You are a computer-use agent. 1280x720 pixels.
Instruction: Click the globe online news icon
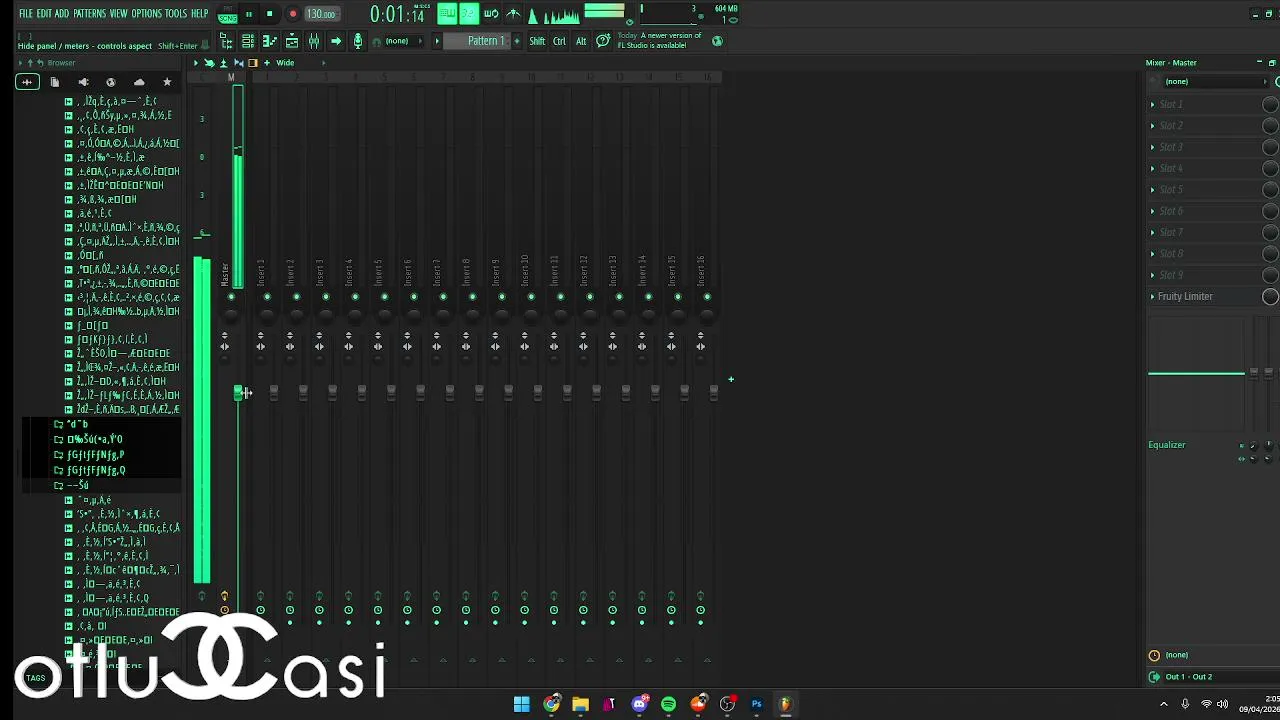(x=717, y=41)
